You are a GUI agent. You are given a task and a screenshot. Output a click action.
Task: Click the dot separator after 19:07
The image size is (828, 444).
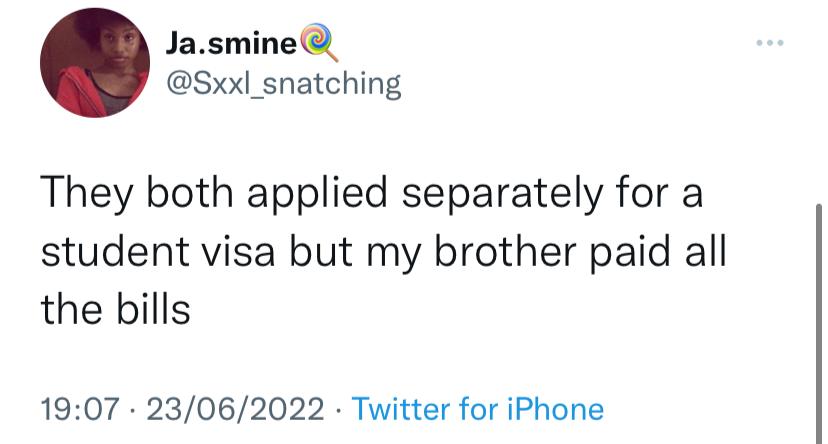click(x=133, y=410)
